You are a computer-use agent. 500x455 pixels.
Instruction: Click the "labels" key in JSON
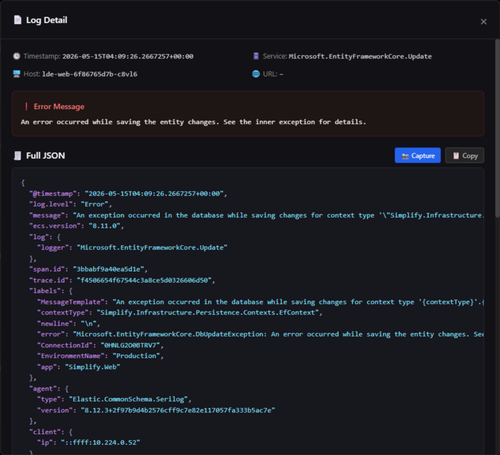pyautogui.click(x=45, y=291)
